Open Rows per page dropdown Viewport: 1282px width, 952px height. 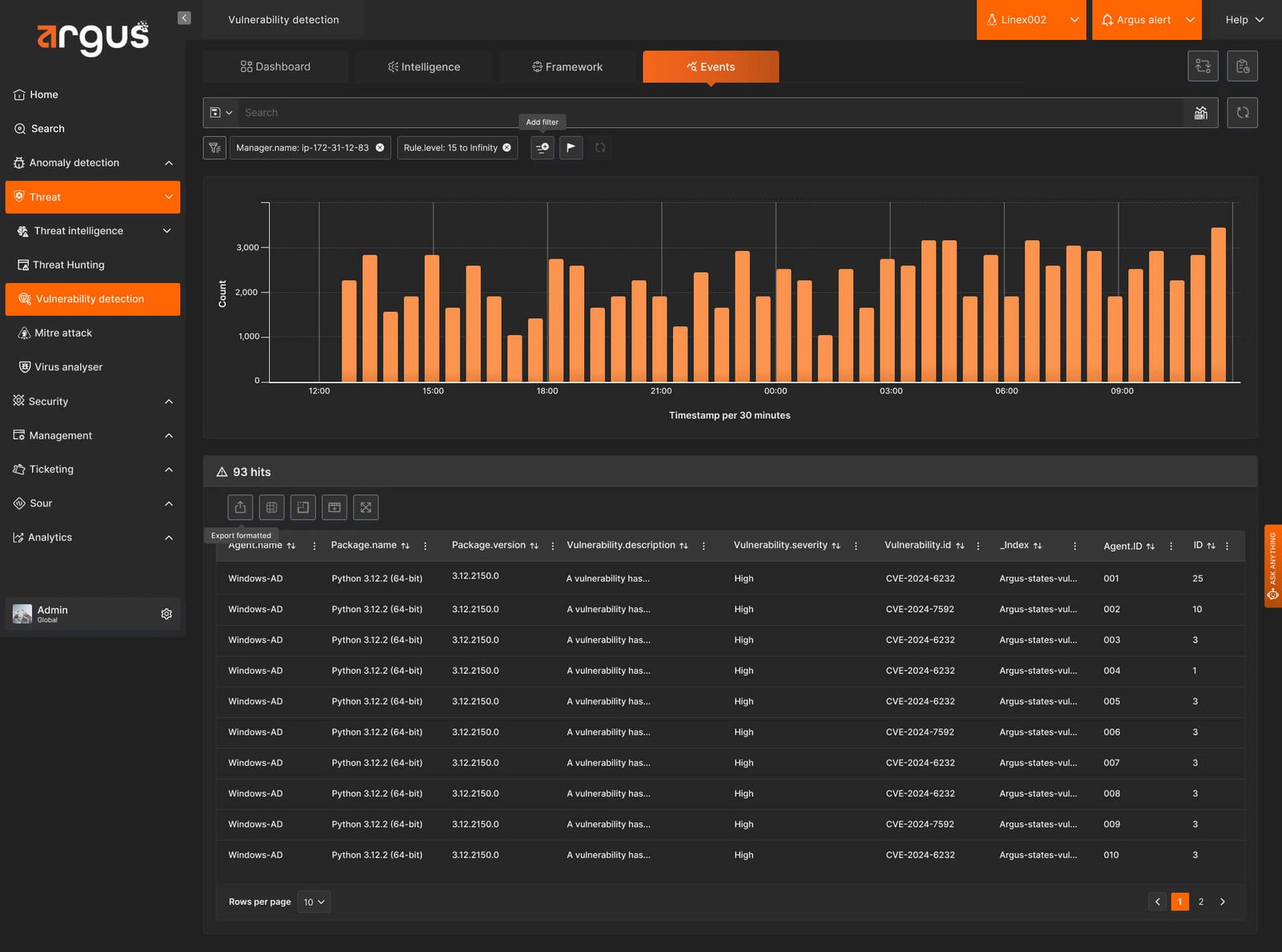(314, 902)
